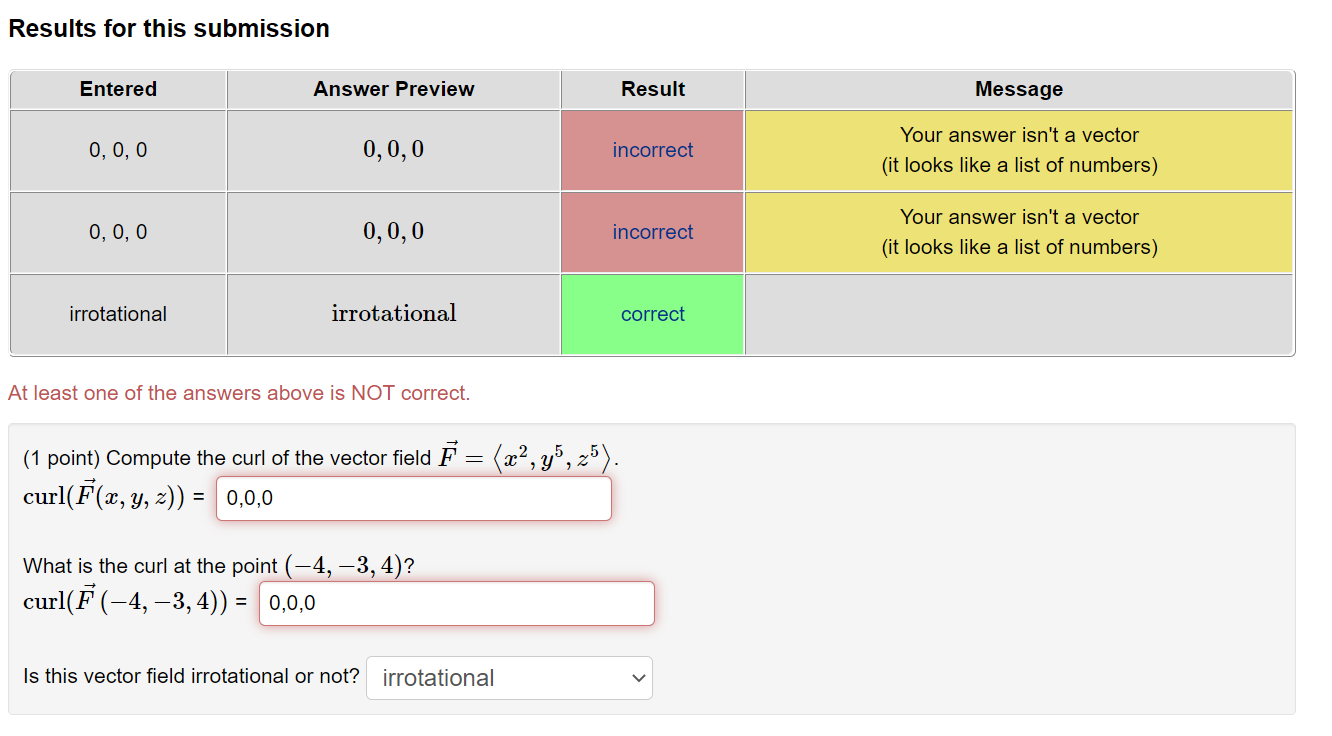Click the second incorrect result cell
Image resolution: width=1332 pixels, height=736 pixels.
coord(652,232)
